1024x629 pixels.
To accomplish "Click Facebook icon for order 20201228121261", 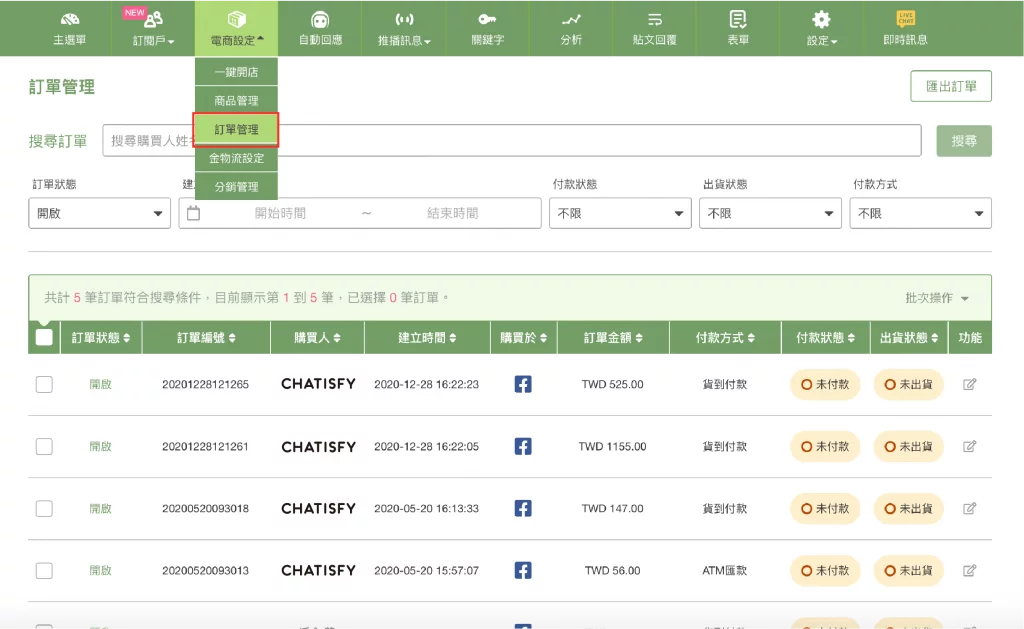I will tap(522, 446).
